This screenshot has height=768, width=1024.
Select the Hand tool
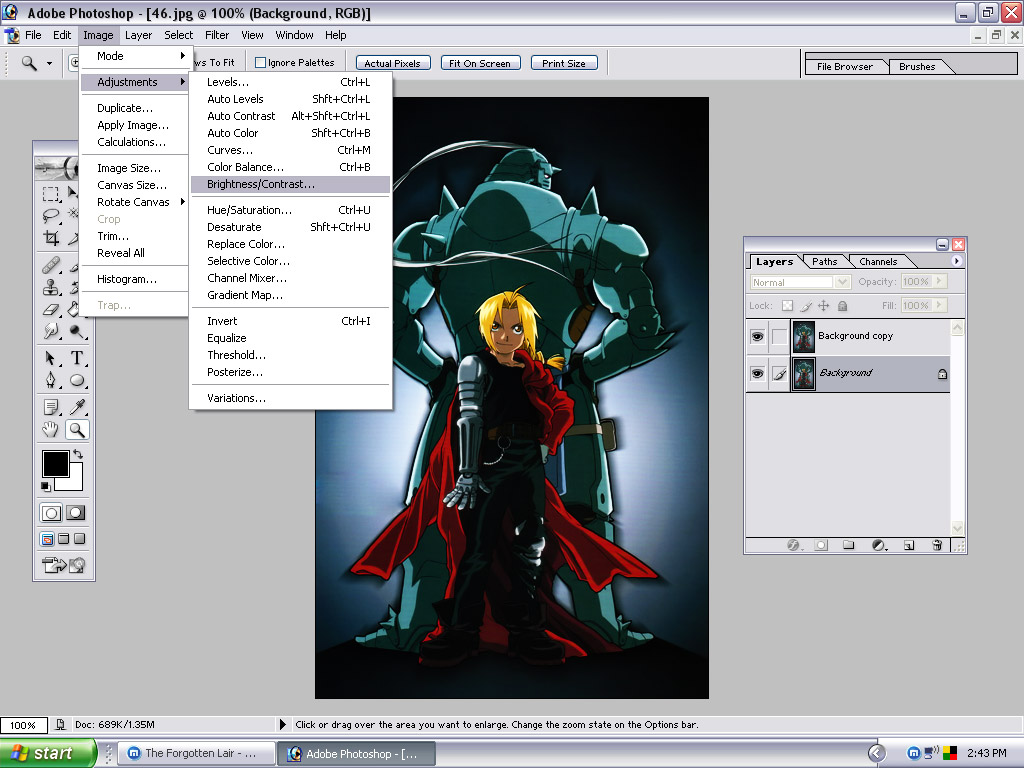point(50,430)
